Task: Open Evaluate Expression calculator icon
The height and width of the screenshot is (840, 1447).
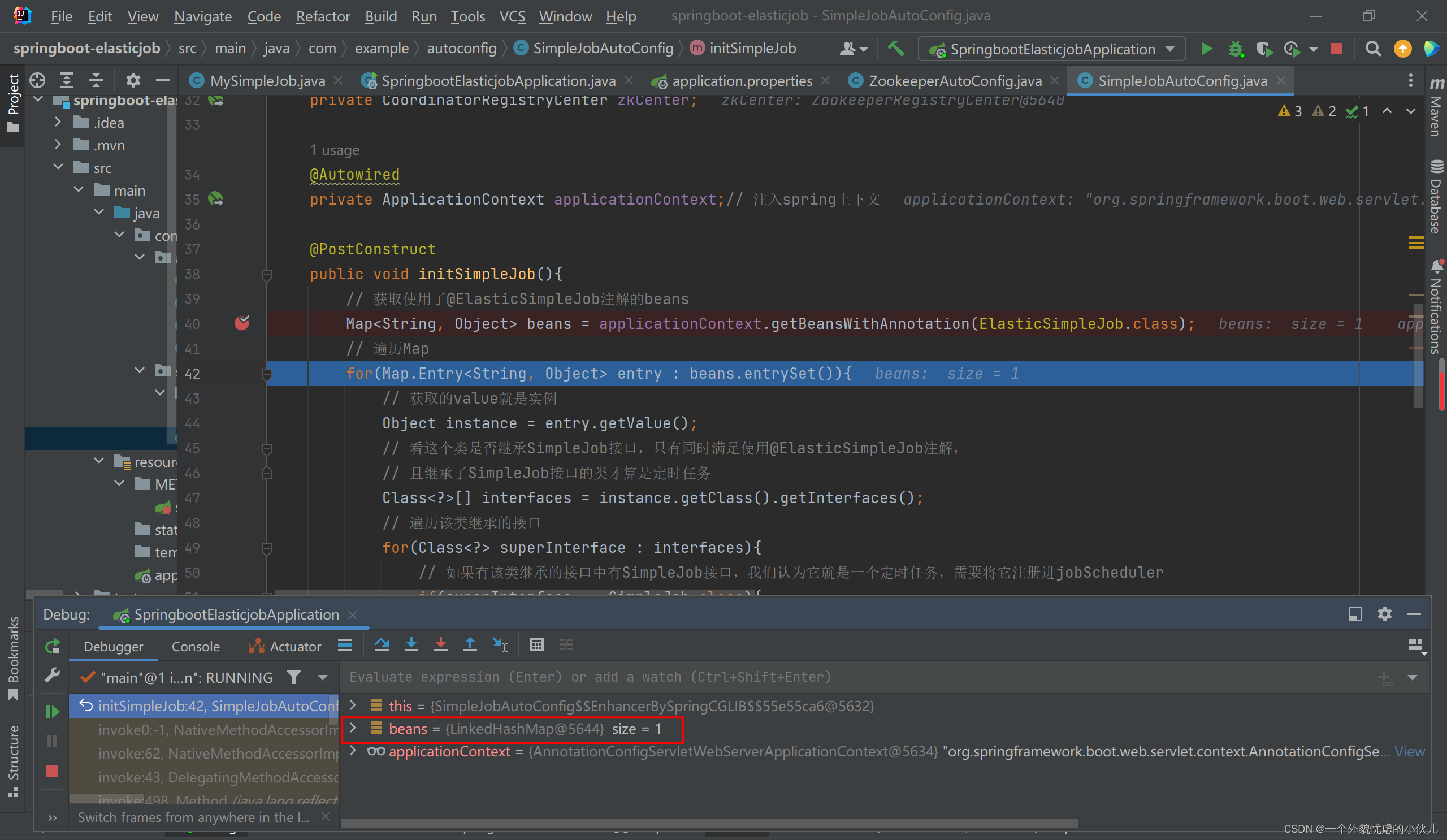Action: (537, 645)
